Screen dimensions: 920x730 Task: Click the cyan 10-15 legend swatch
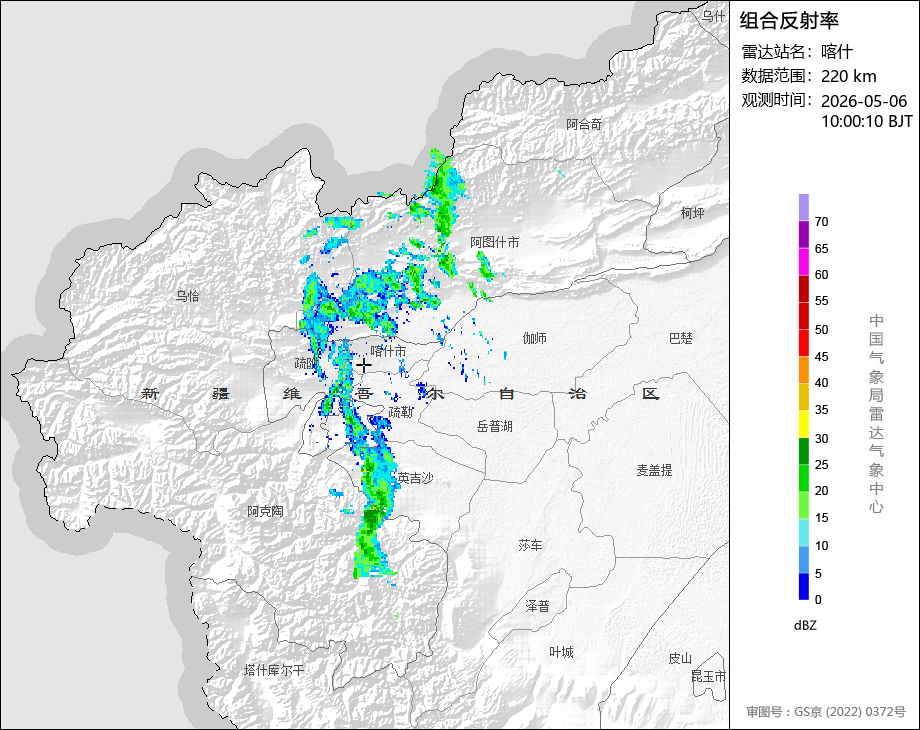pos(804,532)
